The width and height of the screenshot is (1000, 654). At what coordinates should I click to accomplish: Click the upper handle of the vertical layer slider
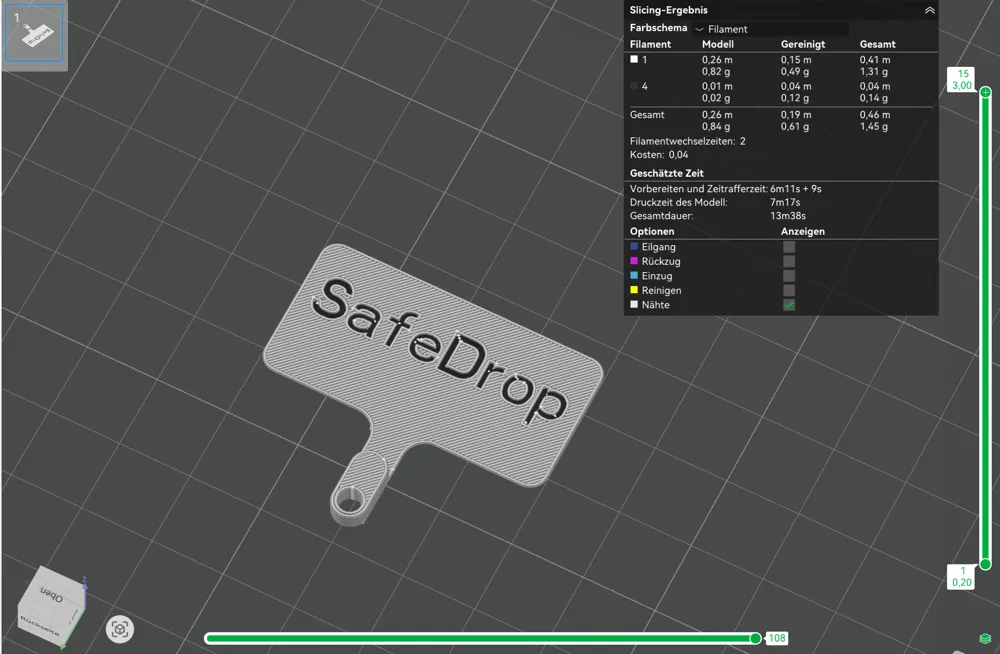985,93
